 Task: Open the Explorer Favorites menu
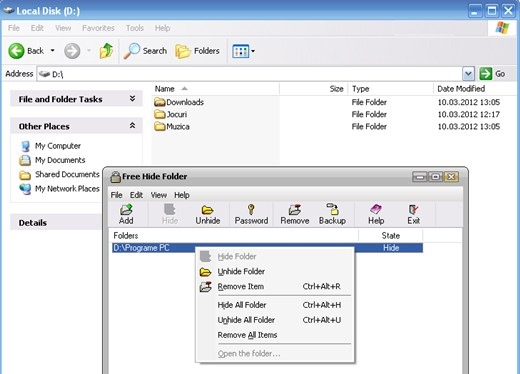tap(98, 28)
